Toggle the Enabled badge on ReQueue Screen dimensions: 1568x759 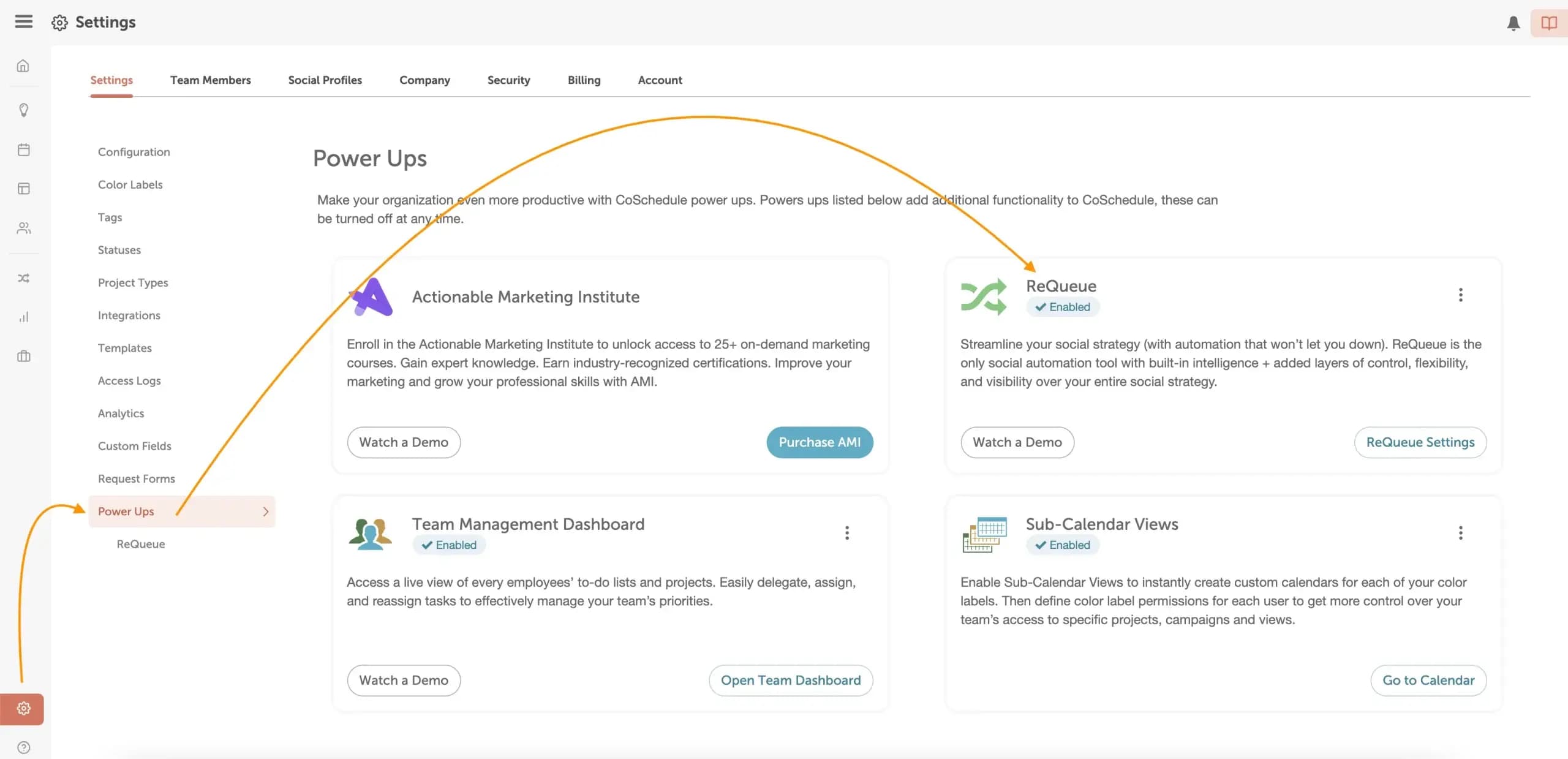click(1063, 307)
